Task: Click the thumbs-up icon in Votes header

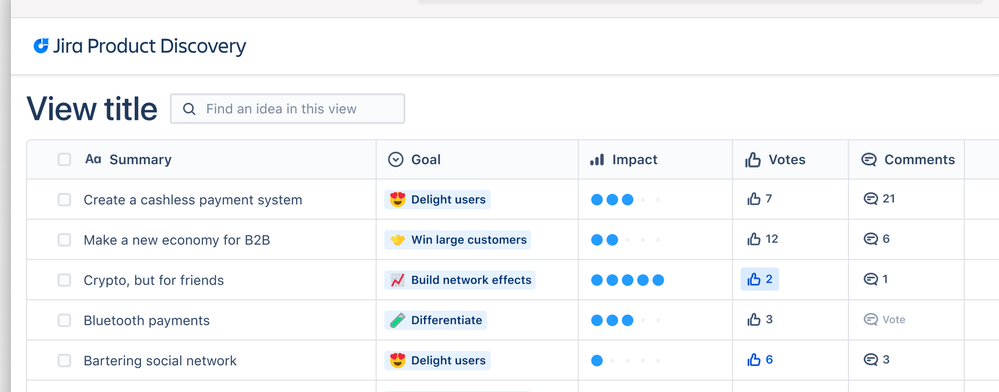Action: [x=753, y=159]
